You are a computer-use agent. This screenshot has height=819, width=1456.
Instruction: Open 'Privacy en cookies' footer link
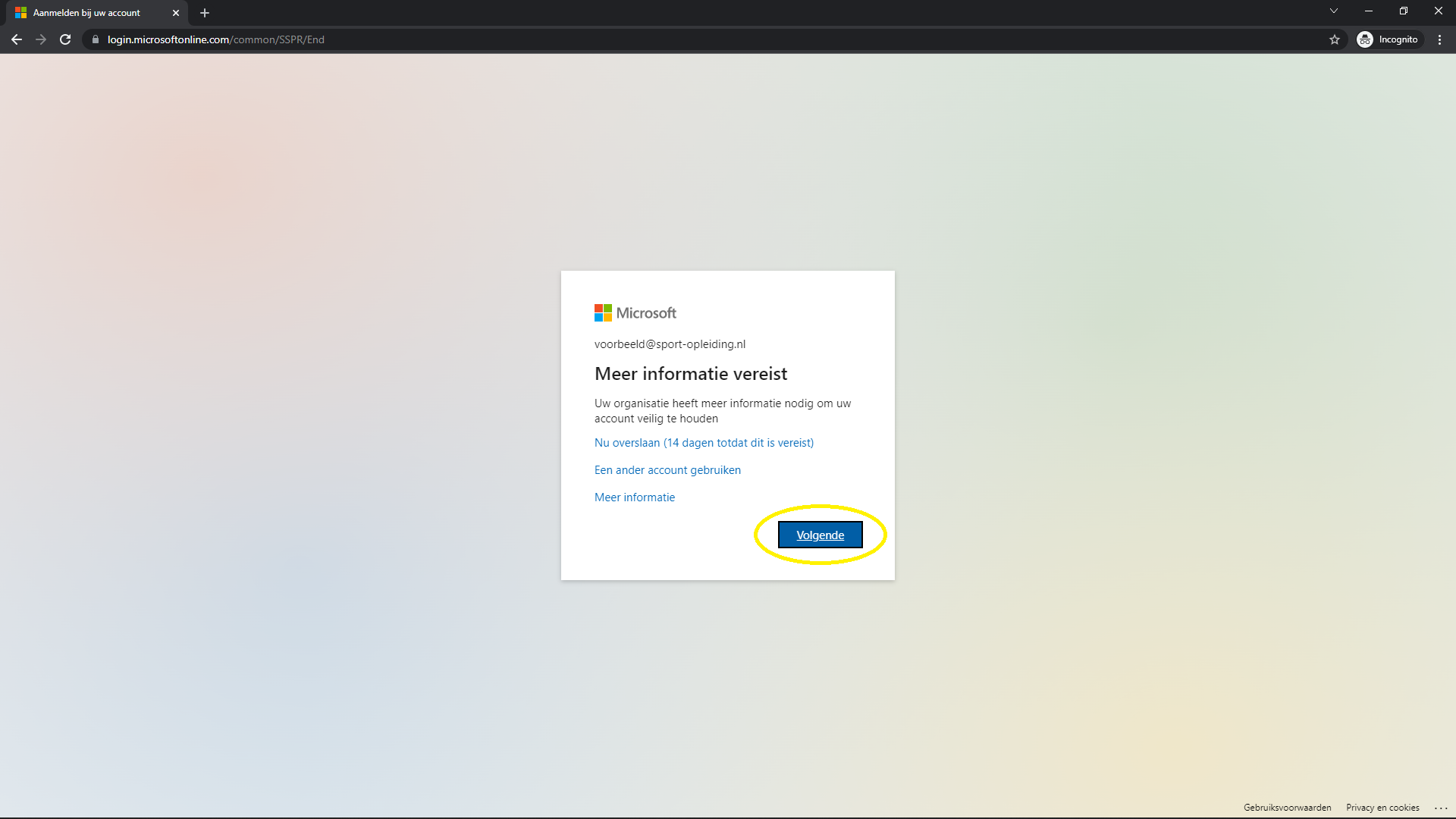click(1382, 808)
